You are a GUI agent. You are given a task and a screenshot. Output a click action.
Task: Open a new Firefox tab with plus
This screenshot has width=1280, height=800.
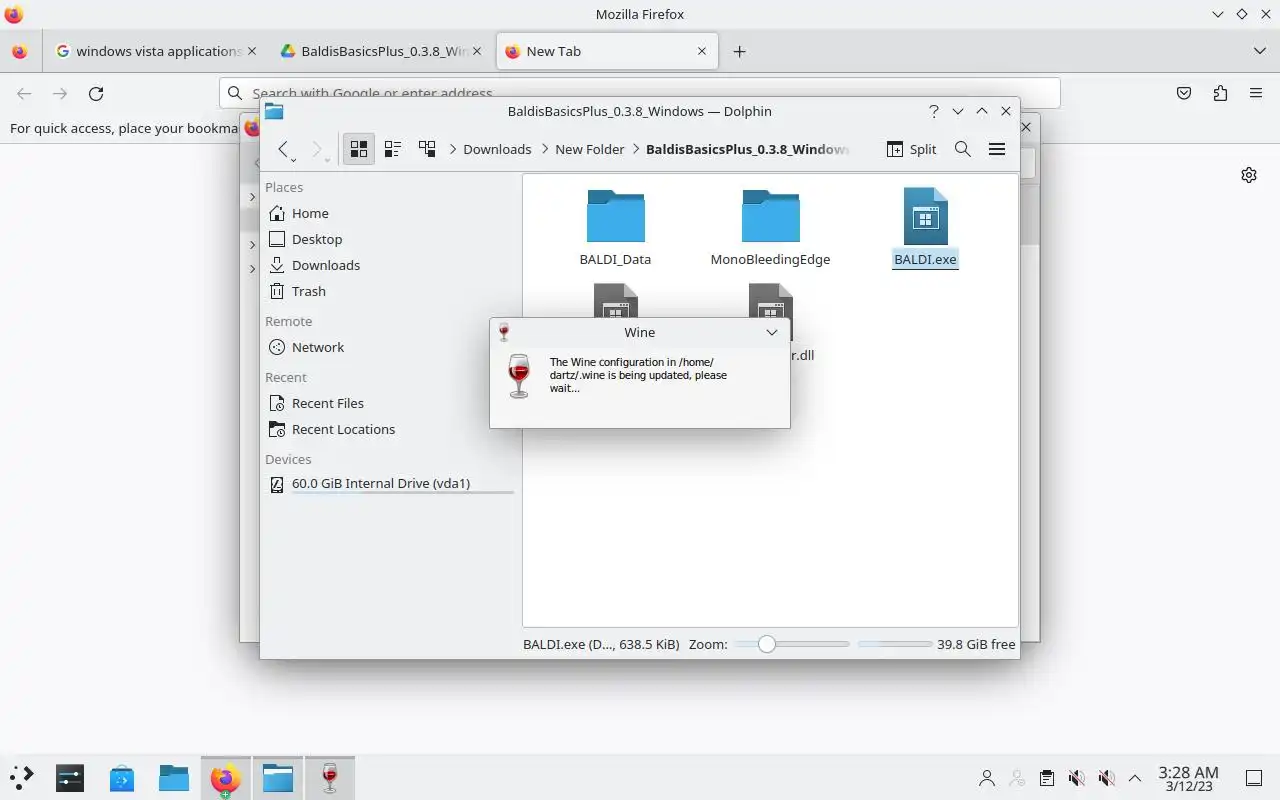pyautogui.click(x=739, y=51)
